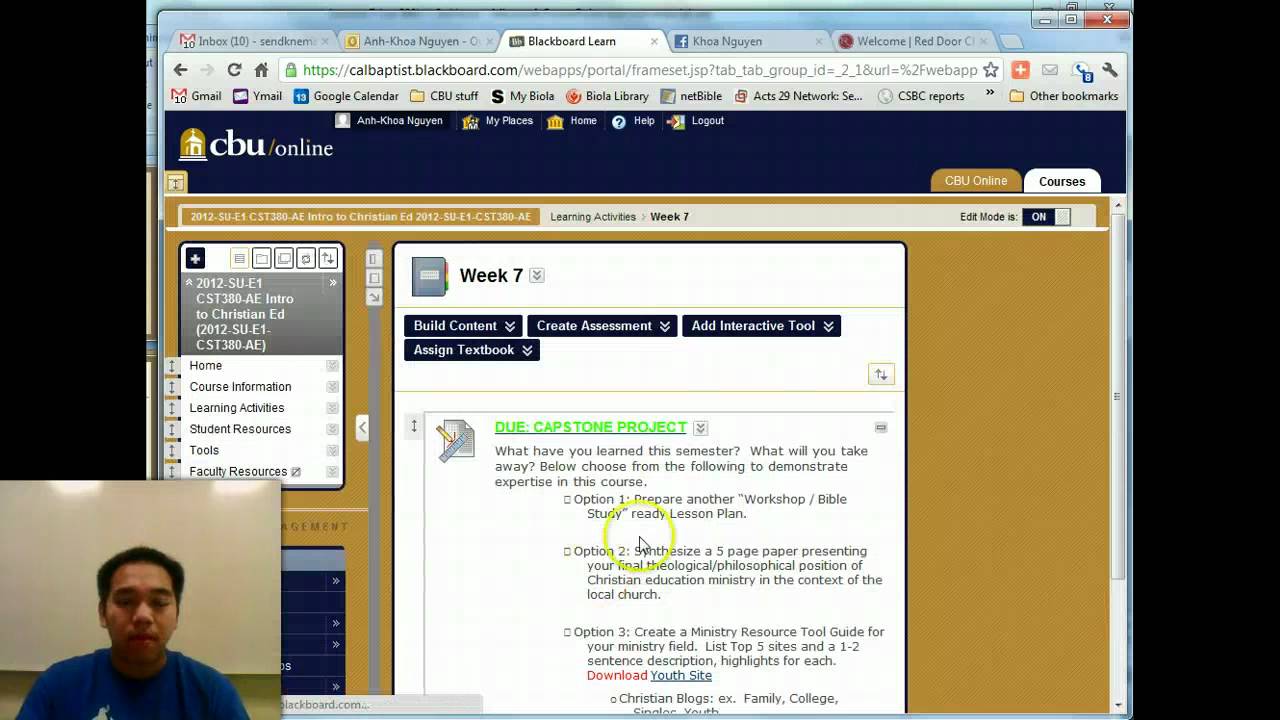Open options chevron for Student Resources

click(332, 429)
